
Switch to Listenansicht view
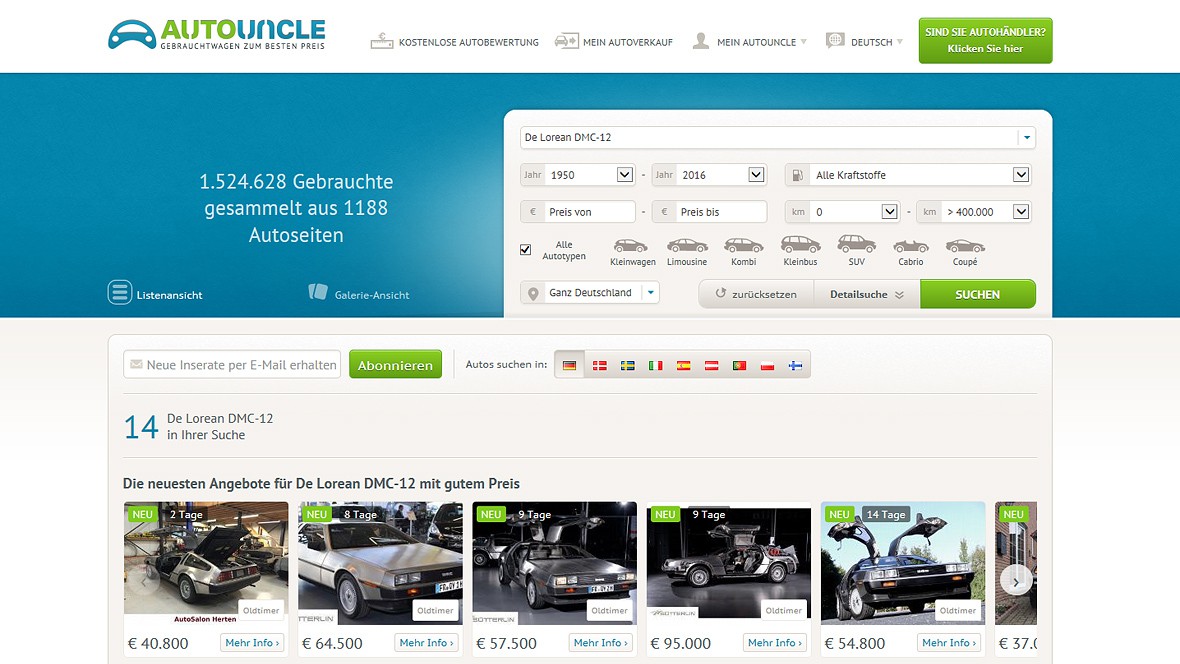(155, 293)
